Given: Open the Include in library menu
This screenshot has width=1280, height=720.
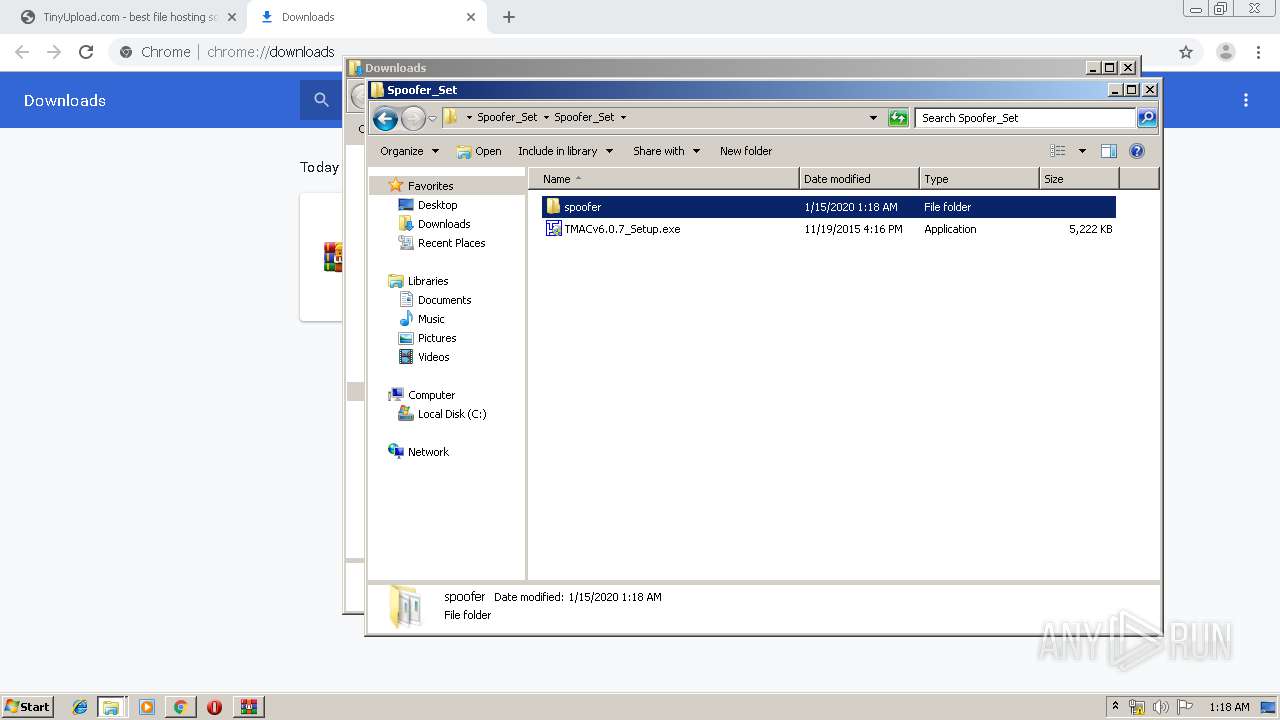Looking at the screenshot, I should tap(565, 151).
